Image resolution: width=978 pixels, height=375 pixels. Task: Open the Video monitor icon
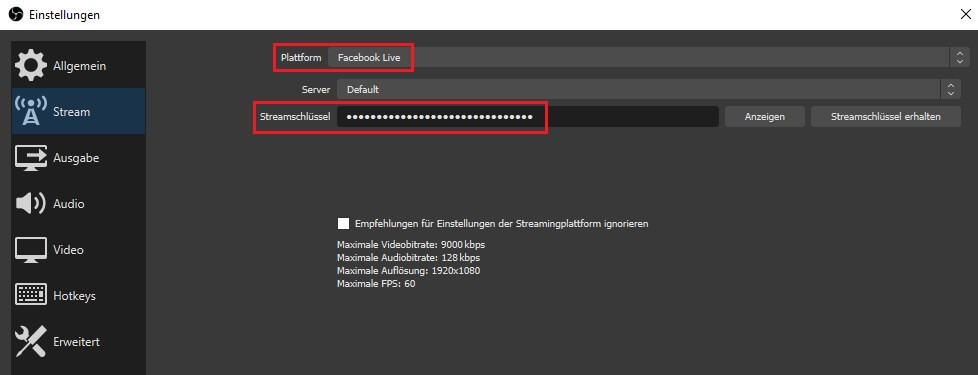31,250
